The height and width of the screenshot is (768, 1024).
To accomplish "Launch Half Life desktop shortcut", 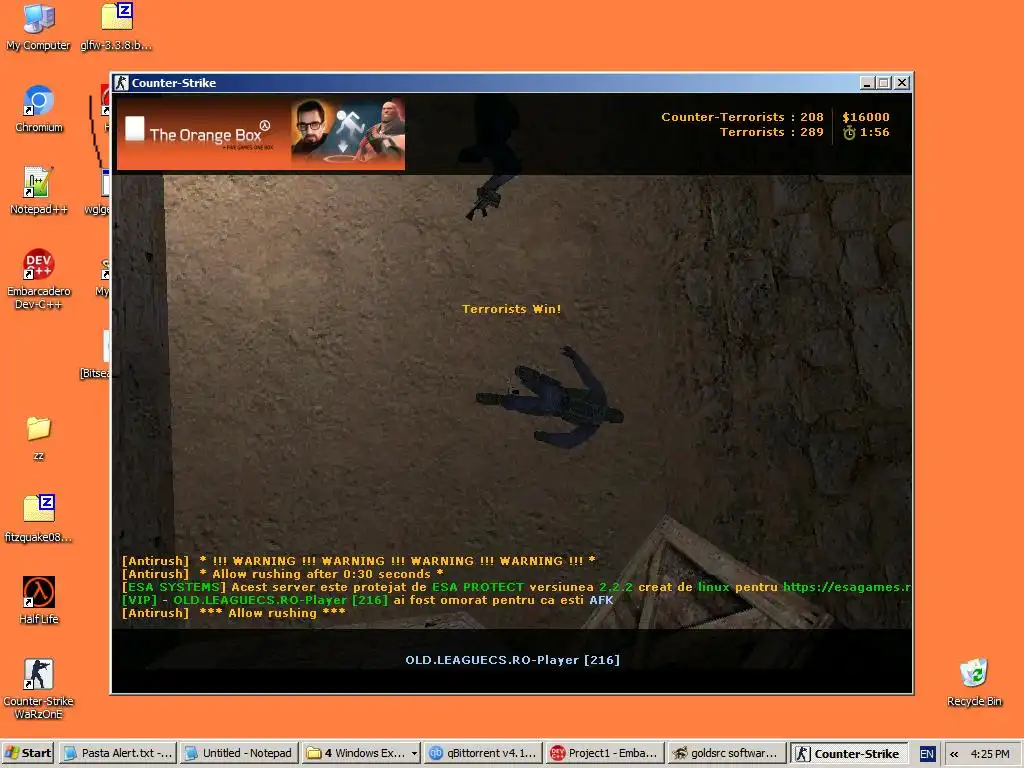I will point(39,600).
